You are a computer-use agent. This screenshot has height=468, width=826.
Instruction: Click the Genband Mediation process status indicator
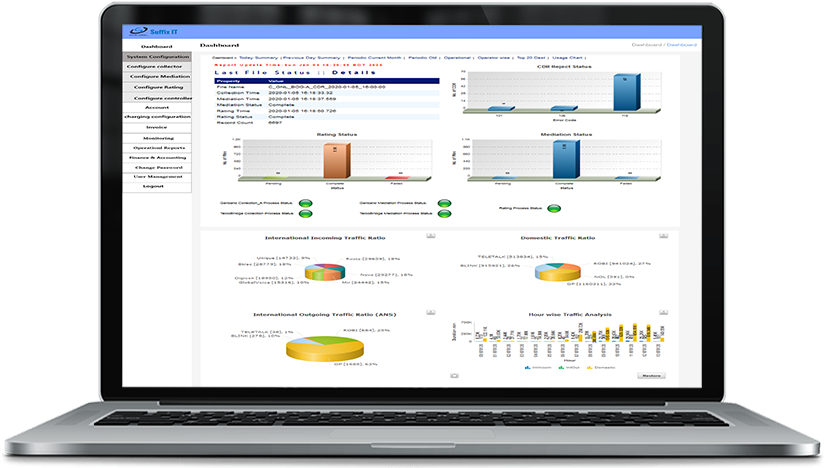coord(442,203)
